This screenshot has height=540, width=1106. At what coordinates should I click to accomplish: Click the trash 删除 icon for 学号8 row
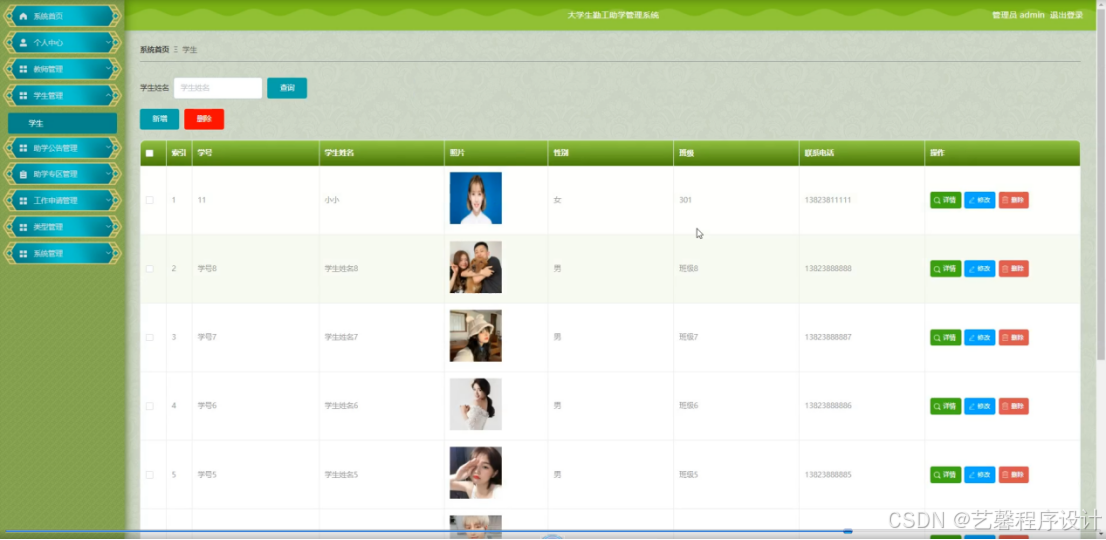[1006, 269]
